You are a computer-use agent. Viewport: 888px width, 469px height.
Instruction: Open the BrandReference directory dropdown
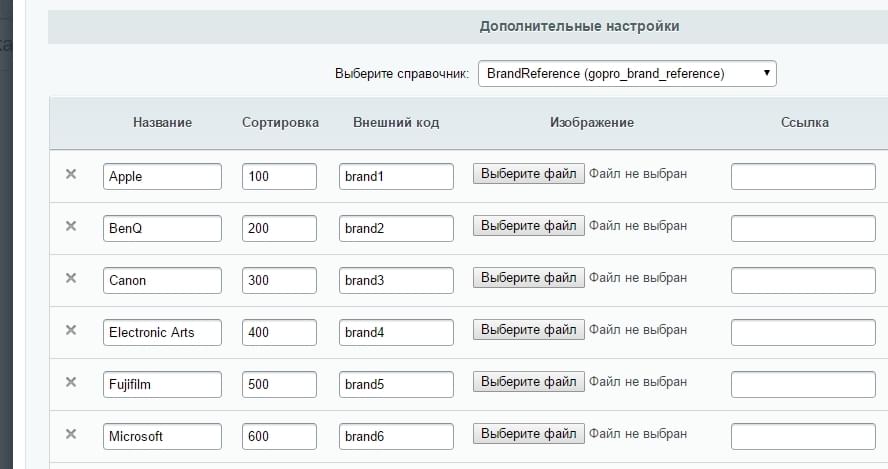click(627, 74)
